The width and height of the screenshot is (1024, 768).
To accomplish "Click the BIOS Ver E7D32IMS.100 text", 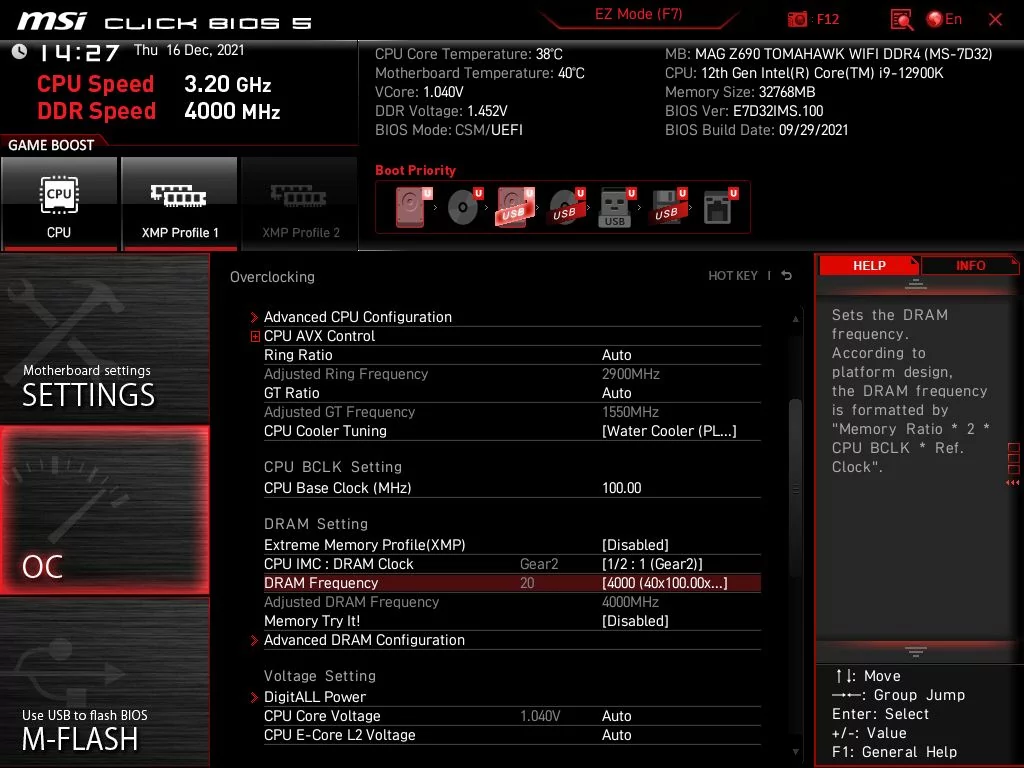I will (x=744, y=111).
